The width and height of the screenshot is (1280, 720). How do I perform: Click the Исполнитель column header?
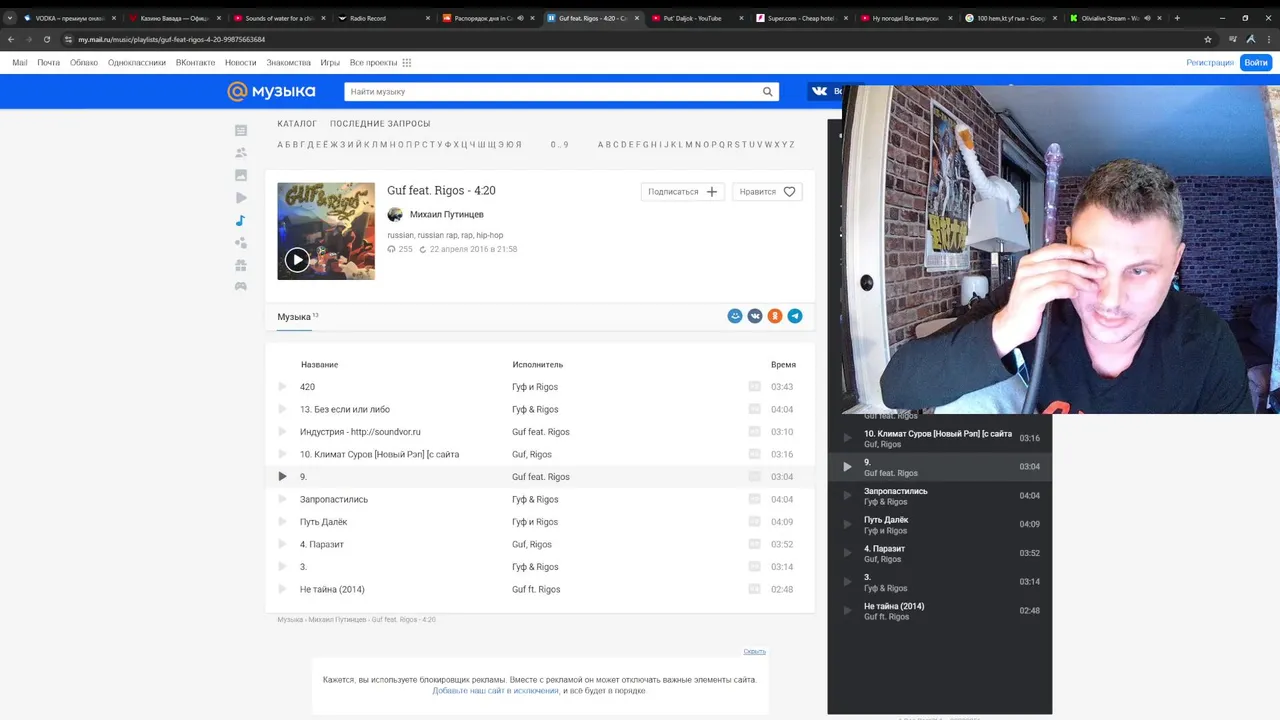[538, 365]
